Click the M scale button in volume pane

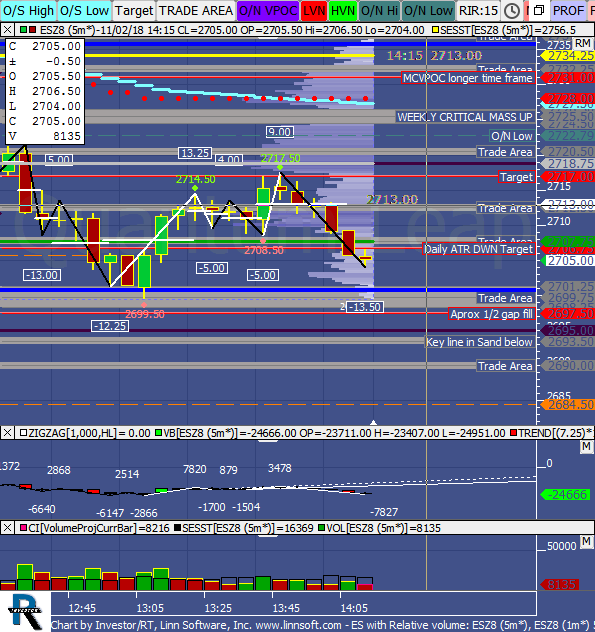click(x=586, y=541)
